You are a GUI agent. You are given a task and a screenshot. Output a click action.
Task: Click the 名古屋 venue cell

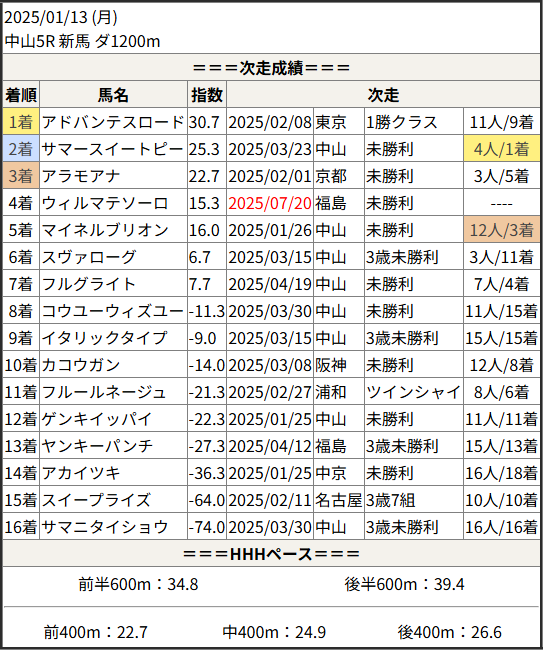pyautogui.click(x=339, y=499)
